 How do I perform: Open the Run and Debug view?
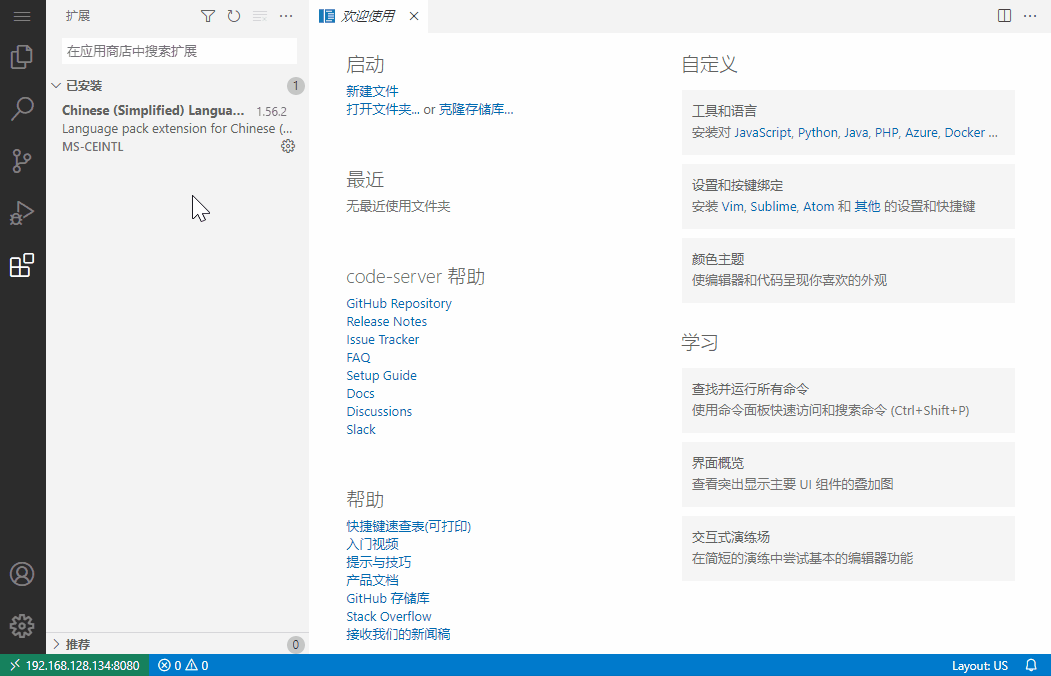coord(21,213)
